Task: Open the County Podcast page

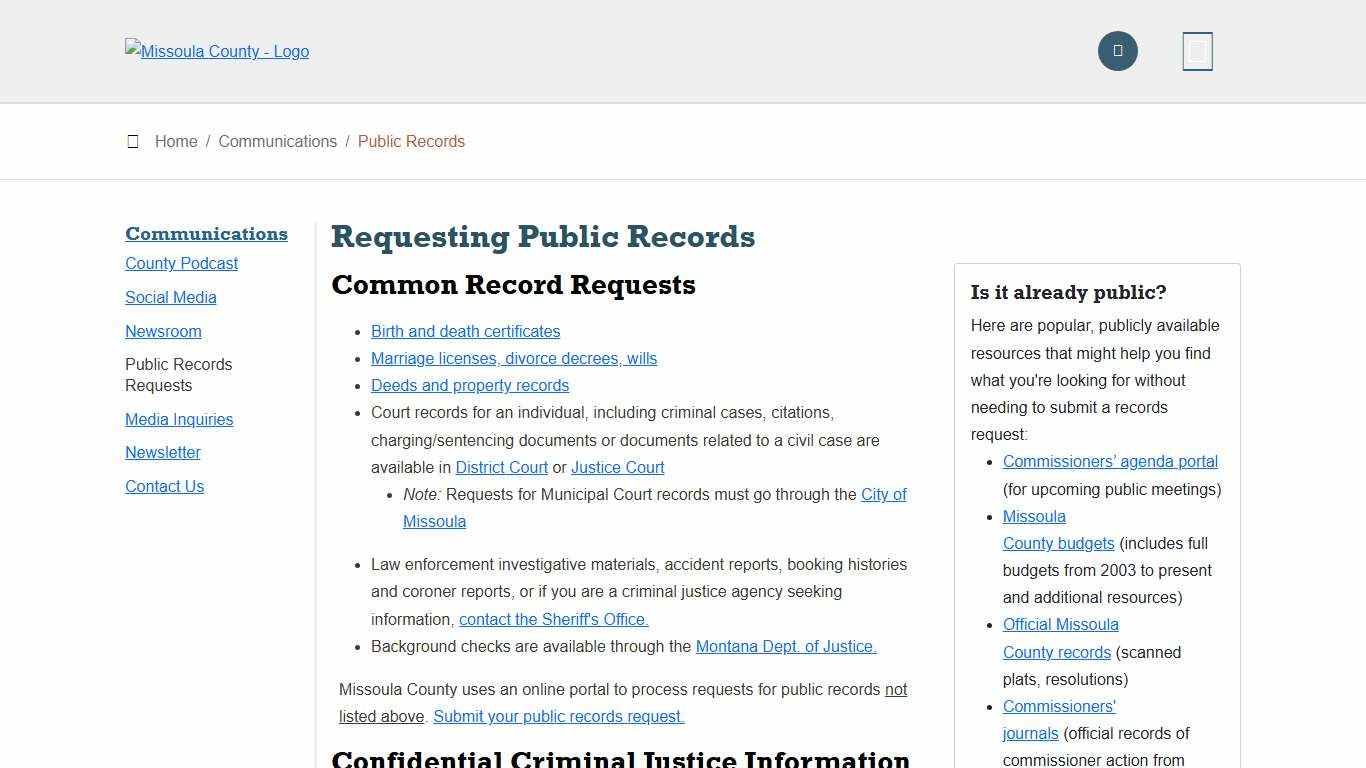Action: point(181,263)
